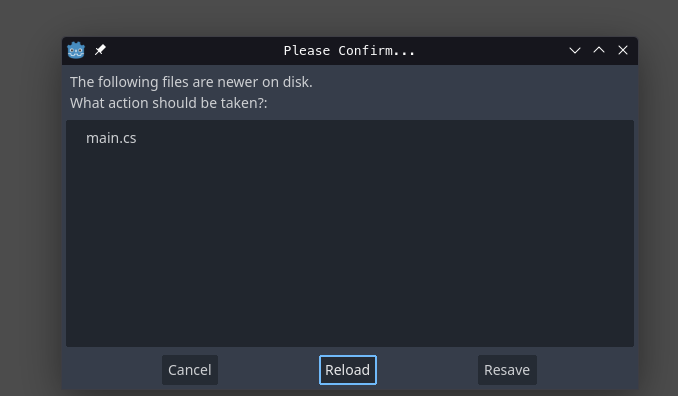Click the Godot robot logo icon

pos(76,50)
